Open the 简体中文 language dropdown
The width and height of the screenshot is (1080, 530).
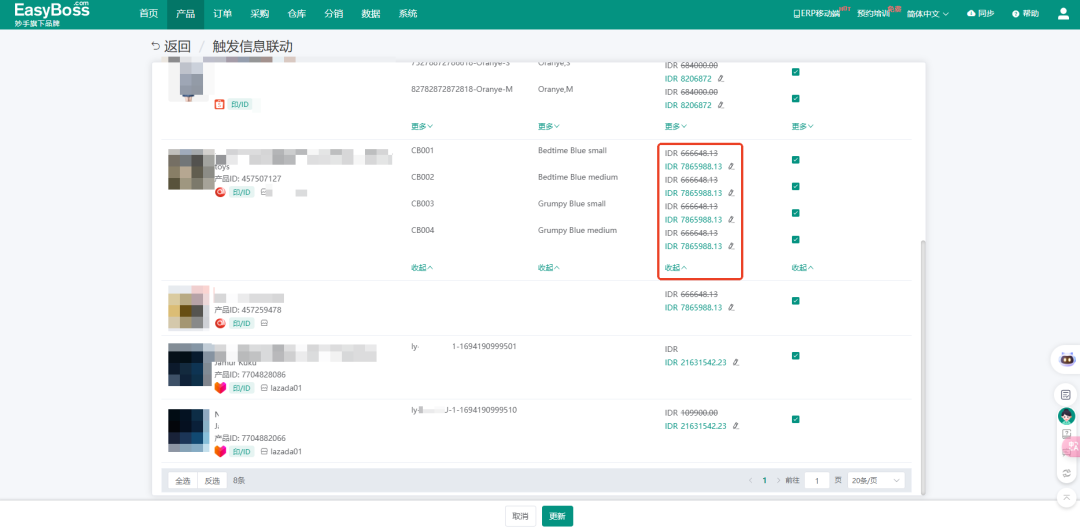[928, 14]
